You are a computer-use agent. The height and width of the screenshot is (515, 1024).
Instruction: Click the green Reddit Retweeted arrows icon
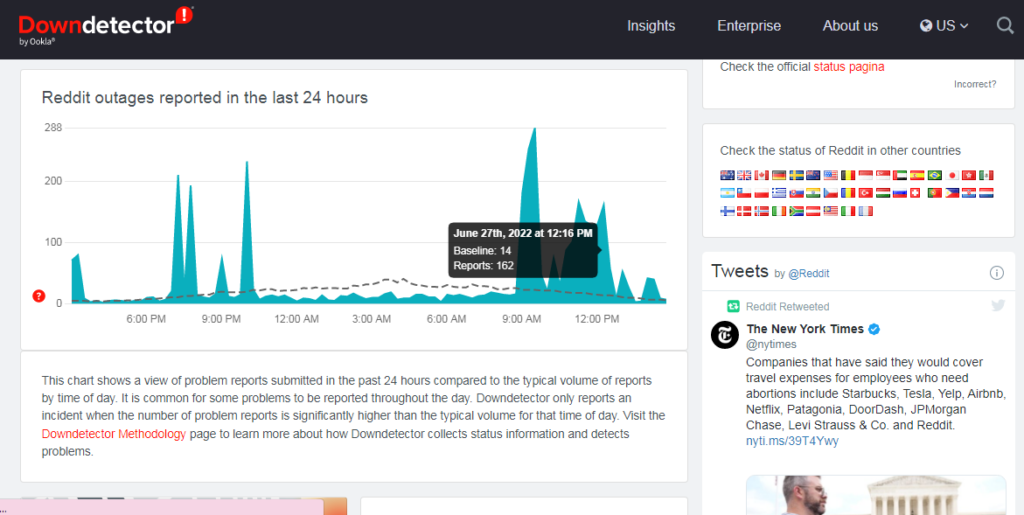733,306
